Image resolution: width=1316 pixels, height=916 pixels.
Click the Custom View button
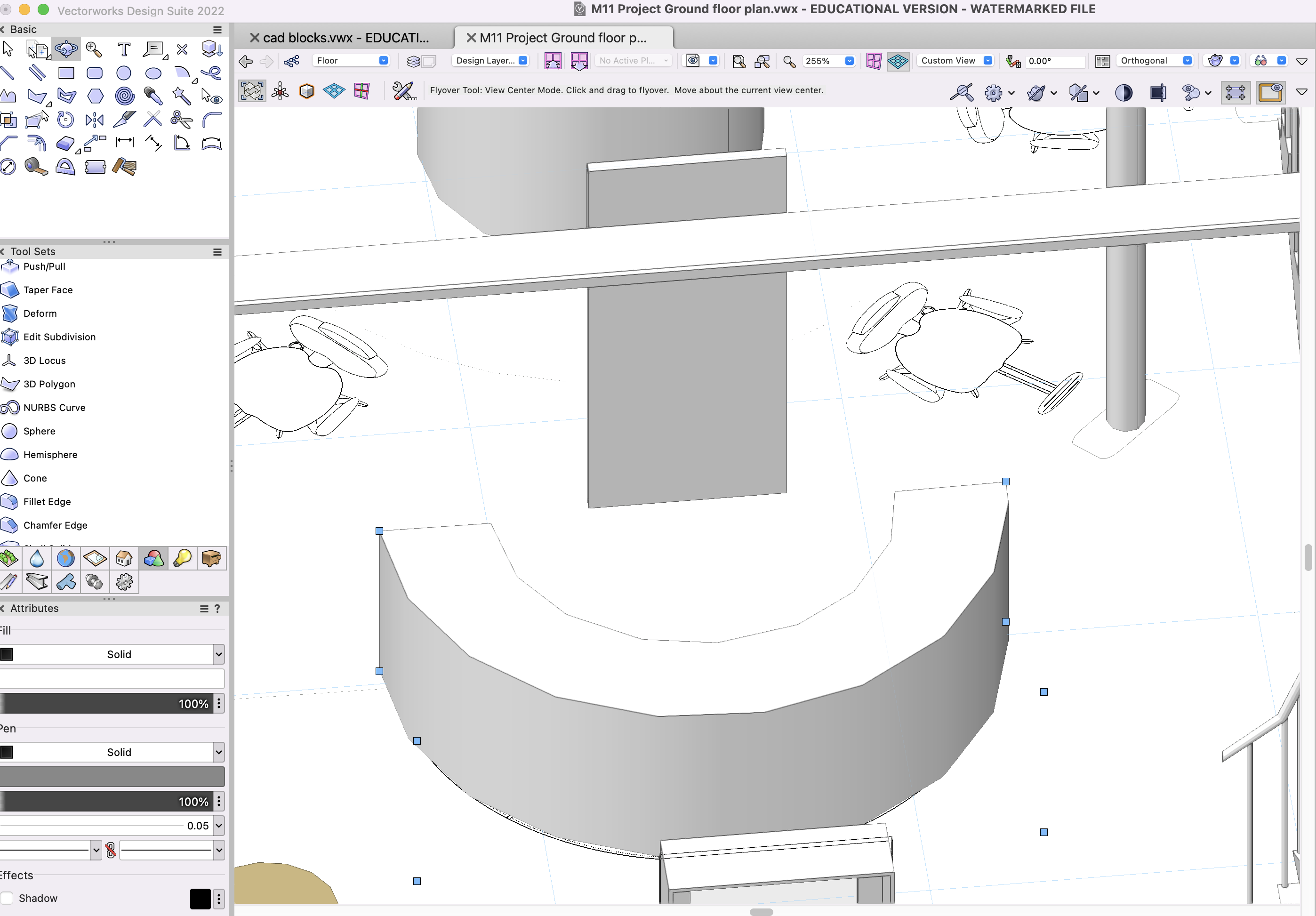coord(955,62)
